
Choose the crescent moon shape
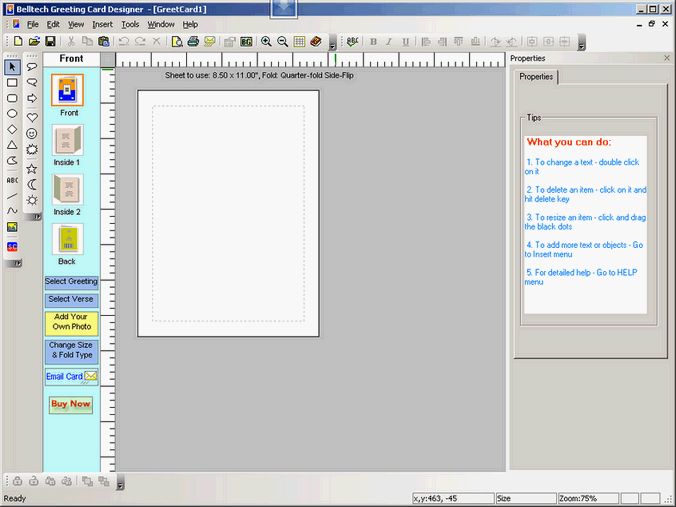pyautogui.click(x=32, y=185)
